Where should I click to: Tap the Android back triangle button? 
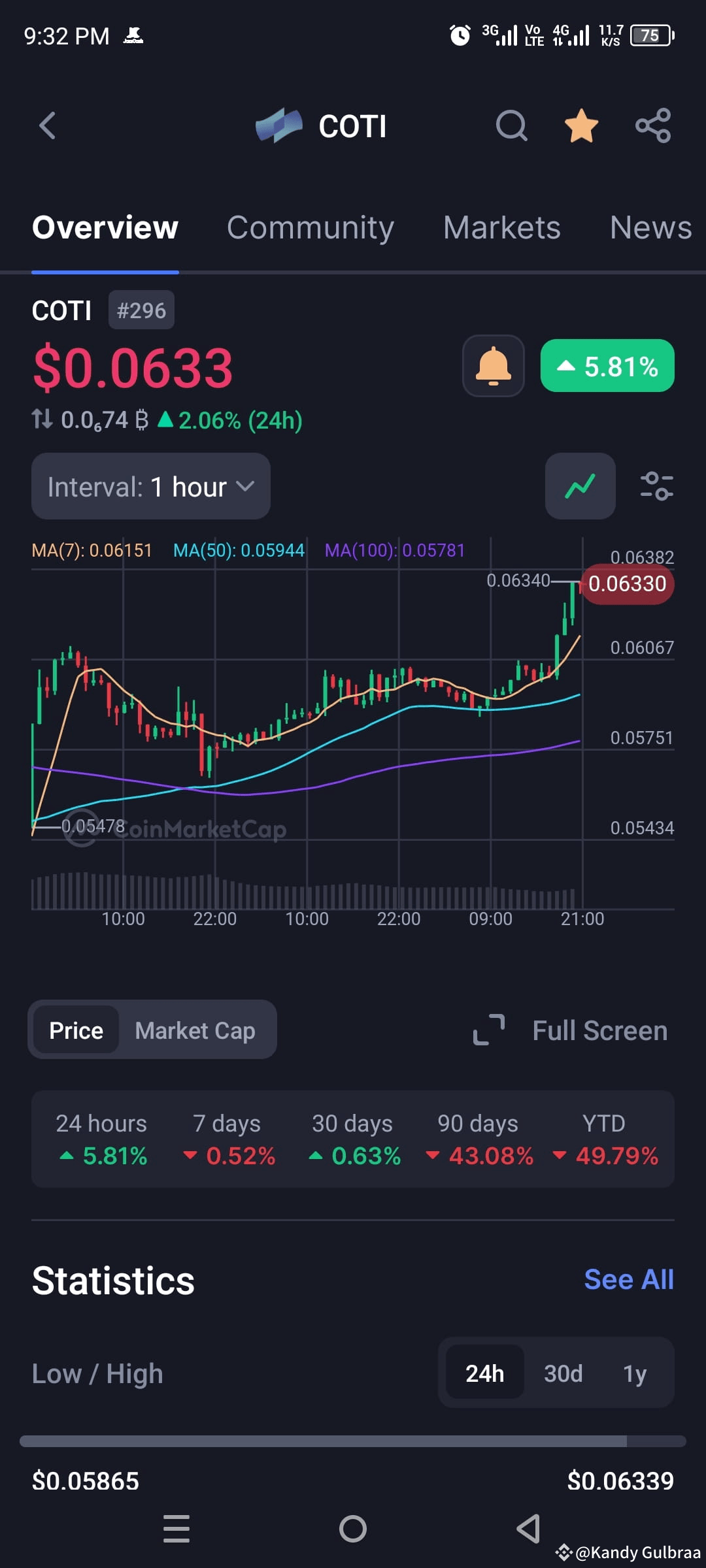528,1529
